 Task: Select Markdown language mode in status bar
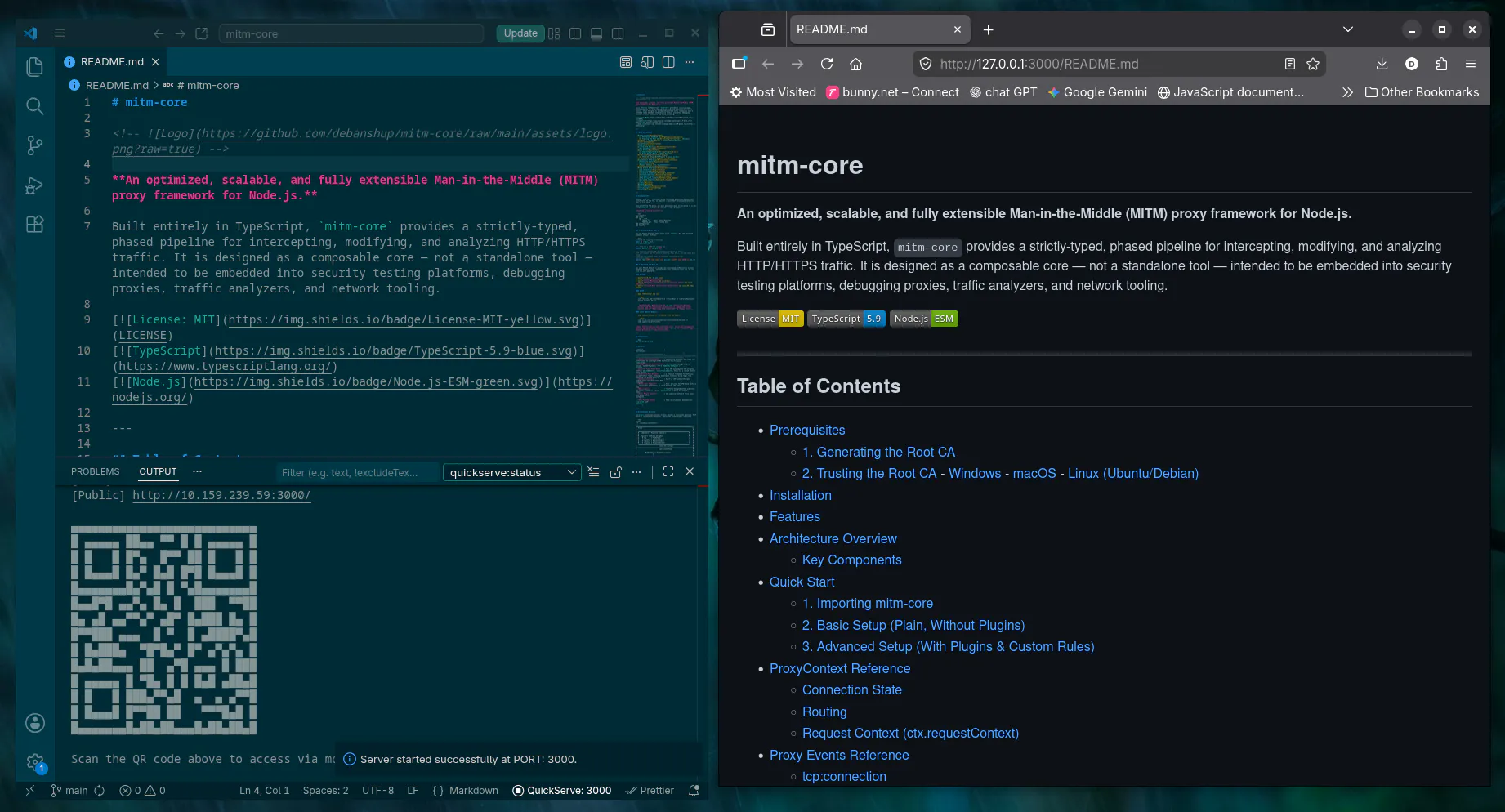click(x=473, y=790)
